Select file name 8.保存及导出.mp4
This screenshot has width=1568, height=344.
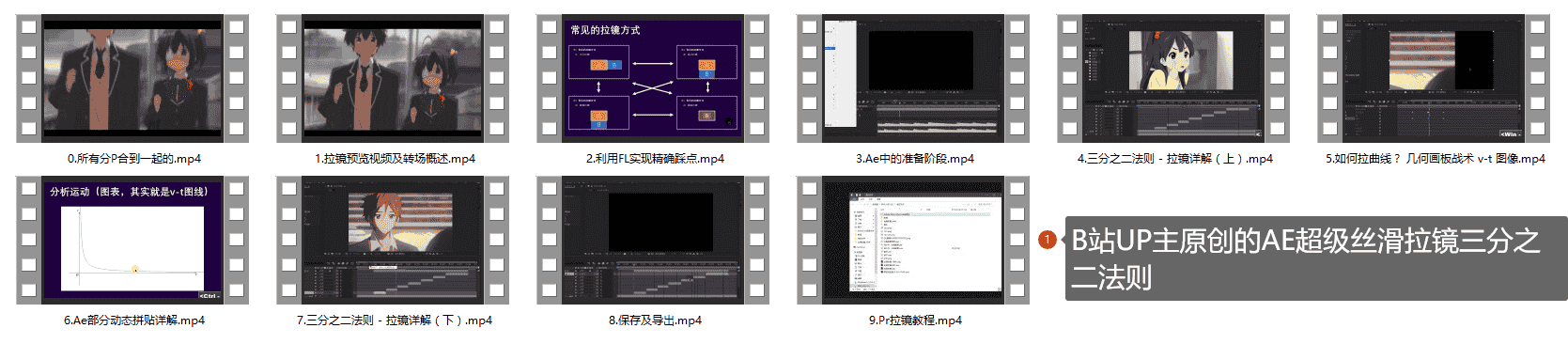[x=655, y=321]
